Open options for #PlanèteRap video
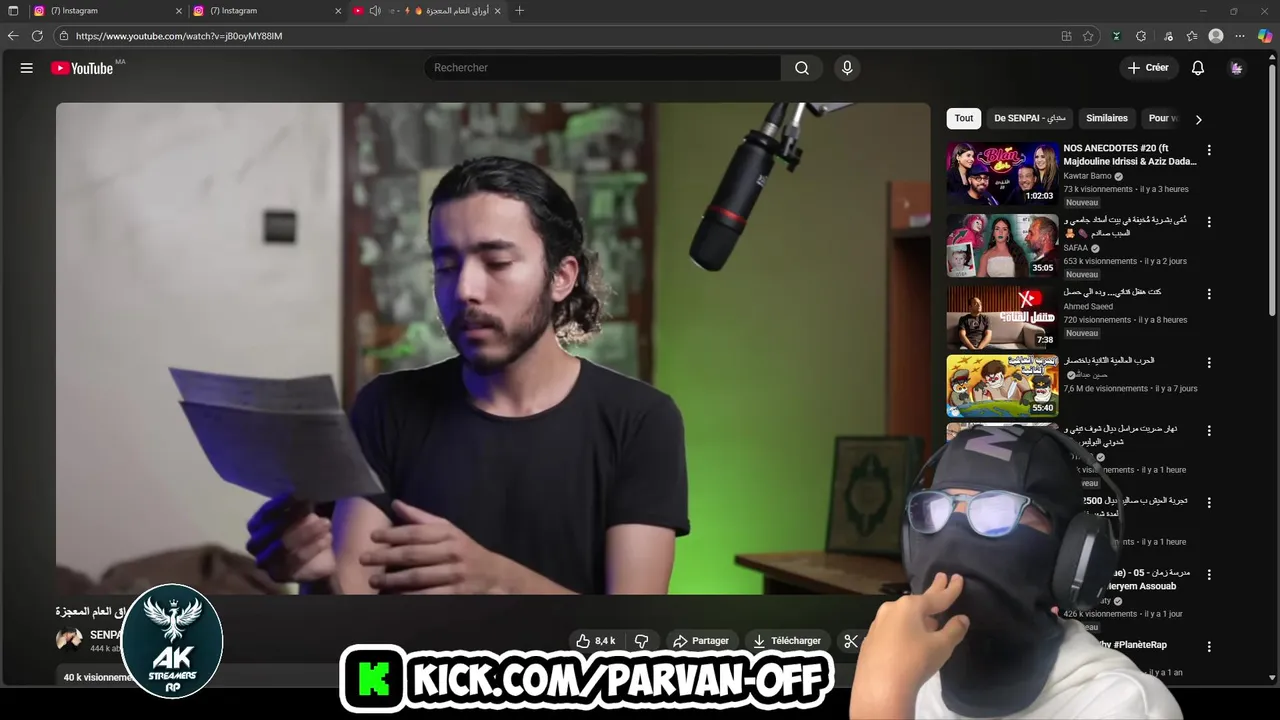 [1209, 646]
